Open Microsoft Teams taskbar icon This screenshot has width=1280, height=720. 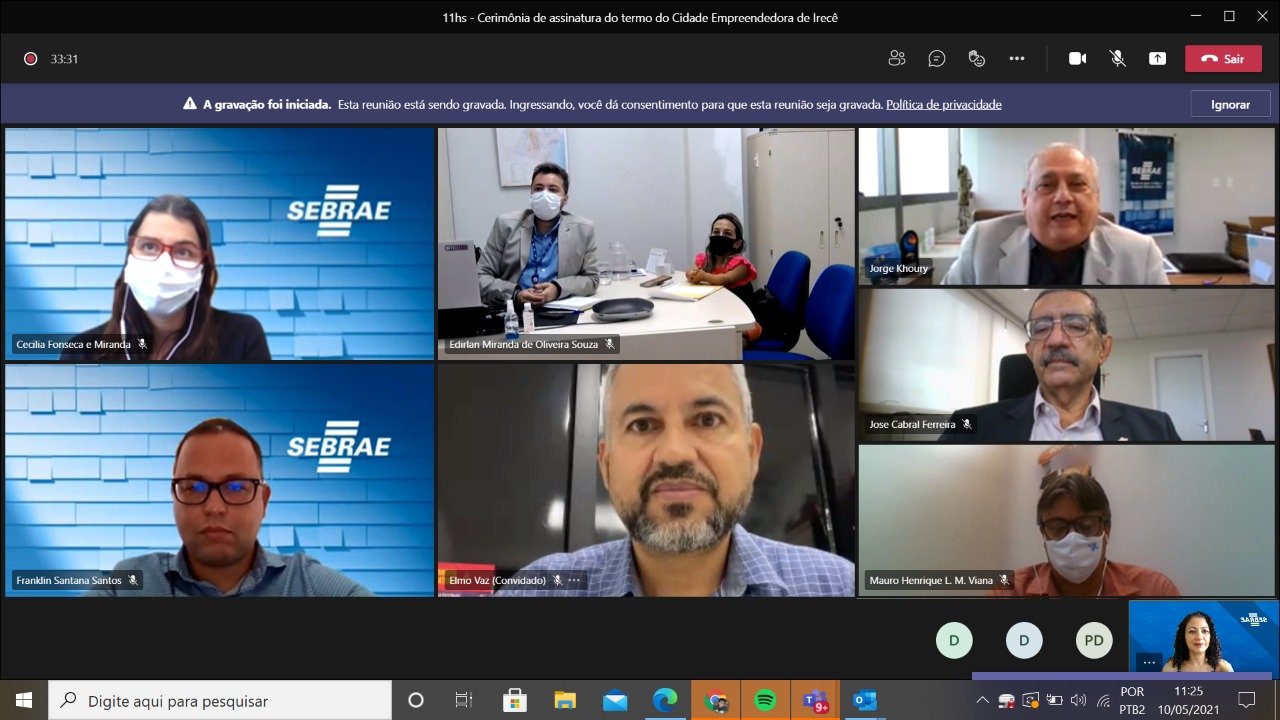click(815, 700)
